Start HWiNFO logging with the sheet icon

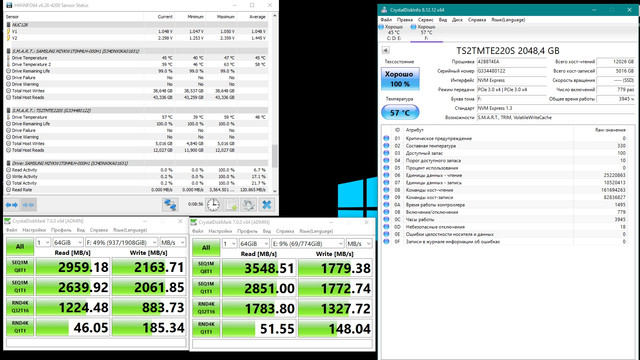click(231, 204)
